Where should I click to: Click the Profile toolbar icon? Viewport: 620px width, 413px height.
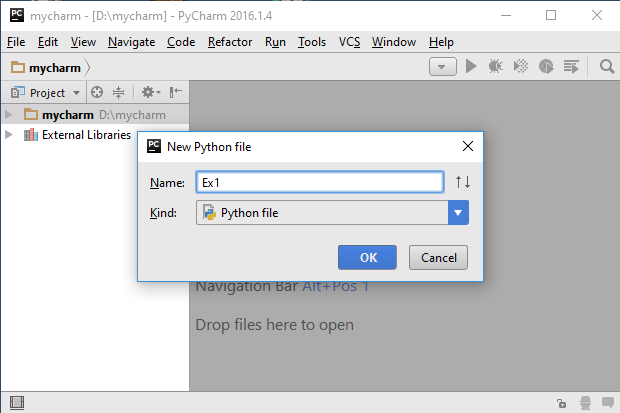pos(546,66)
